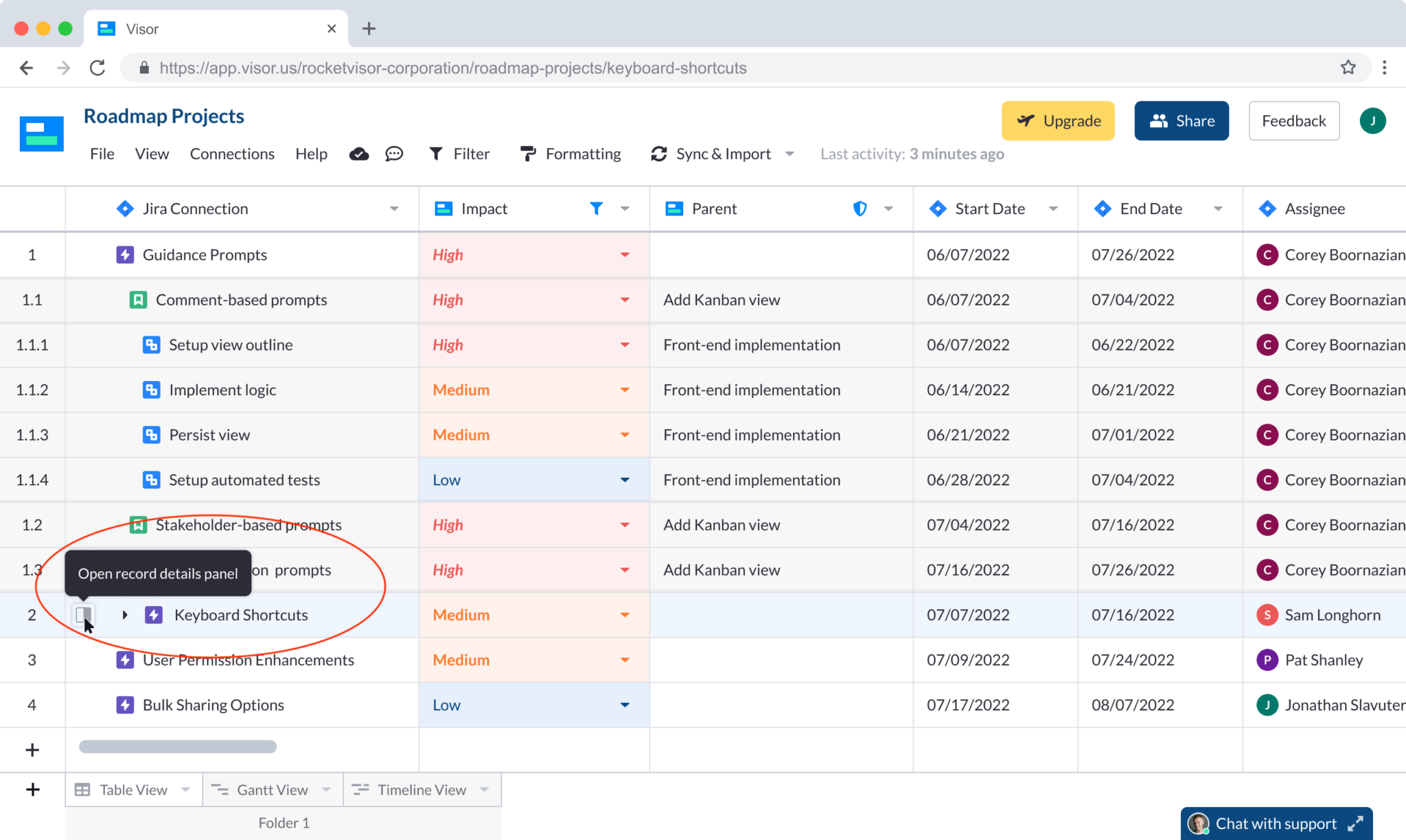The image size is (1406, 840).
Task: Open the End Date column dropdown
Action: pos(1218,209)
